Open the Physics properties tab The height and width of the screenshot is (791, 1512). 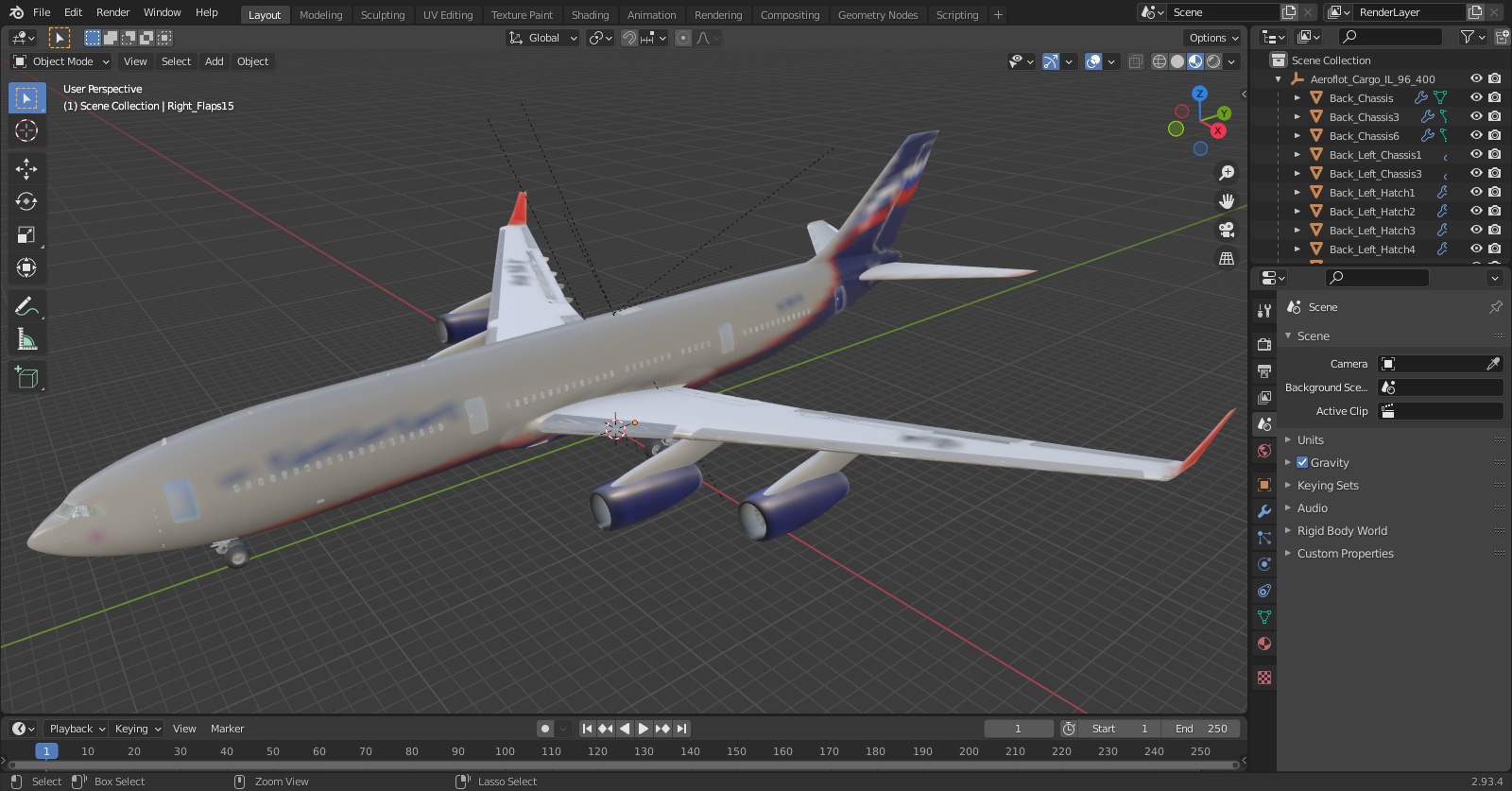[1264, 564]
